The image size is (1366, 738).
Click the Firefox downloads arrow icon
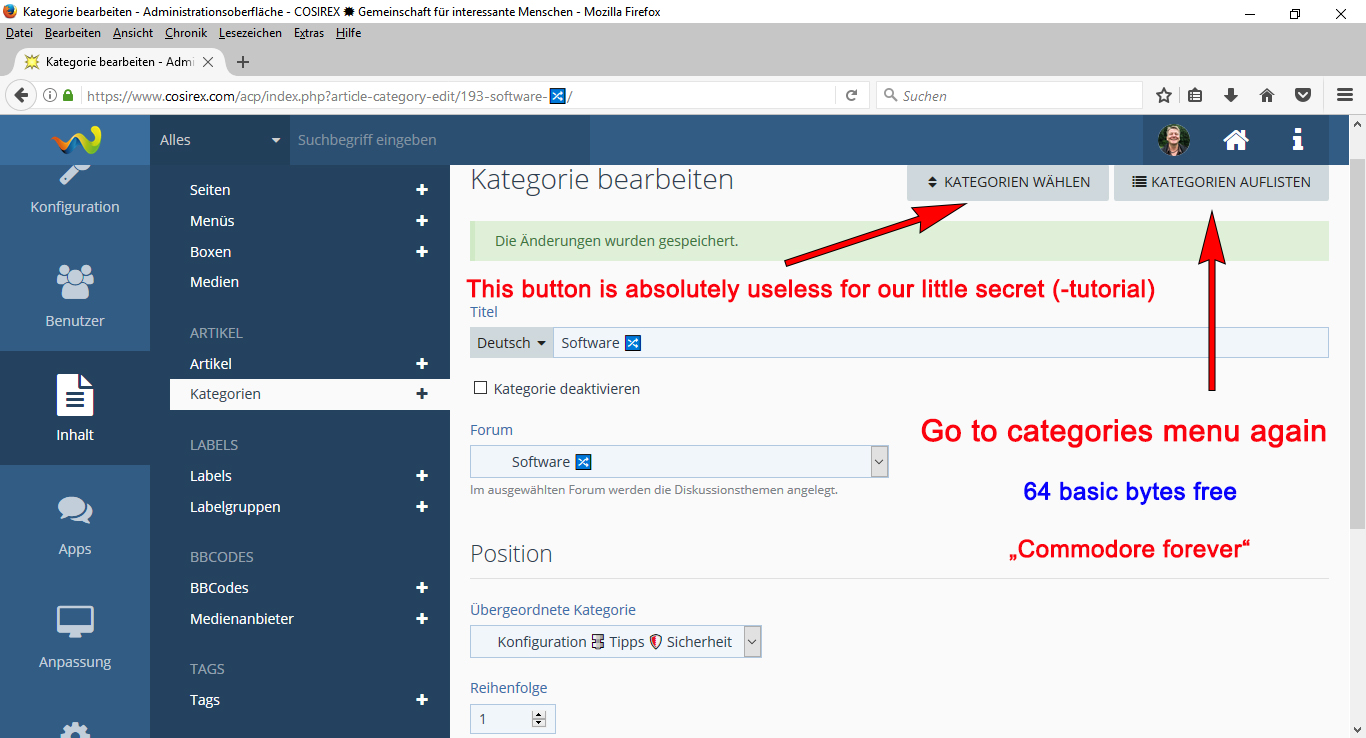(x=1231, y=96)
